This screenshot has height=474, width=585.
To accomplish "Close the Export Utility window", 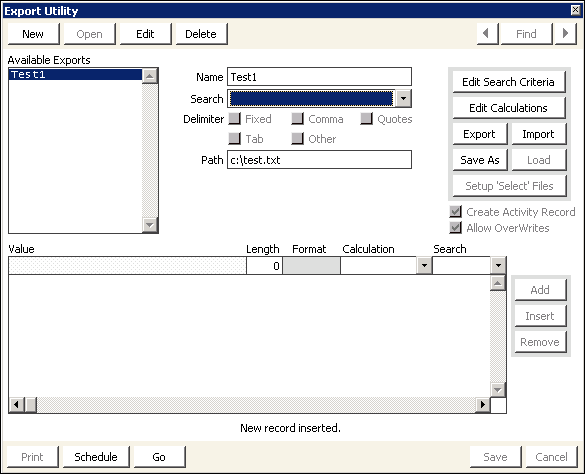I will (576, 10).
